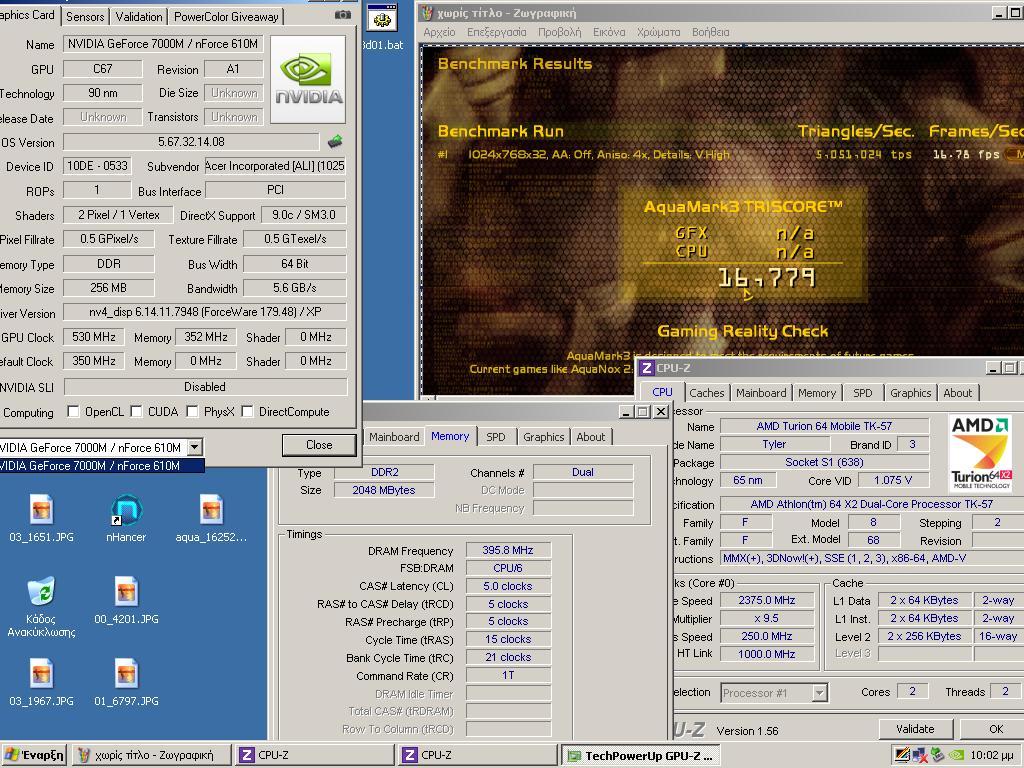This screenshot has width=1024, height=768.
Task: Select the About tab in front CPU-Z
Action: click(957, 393)
